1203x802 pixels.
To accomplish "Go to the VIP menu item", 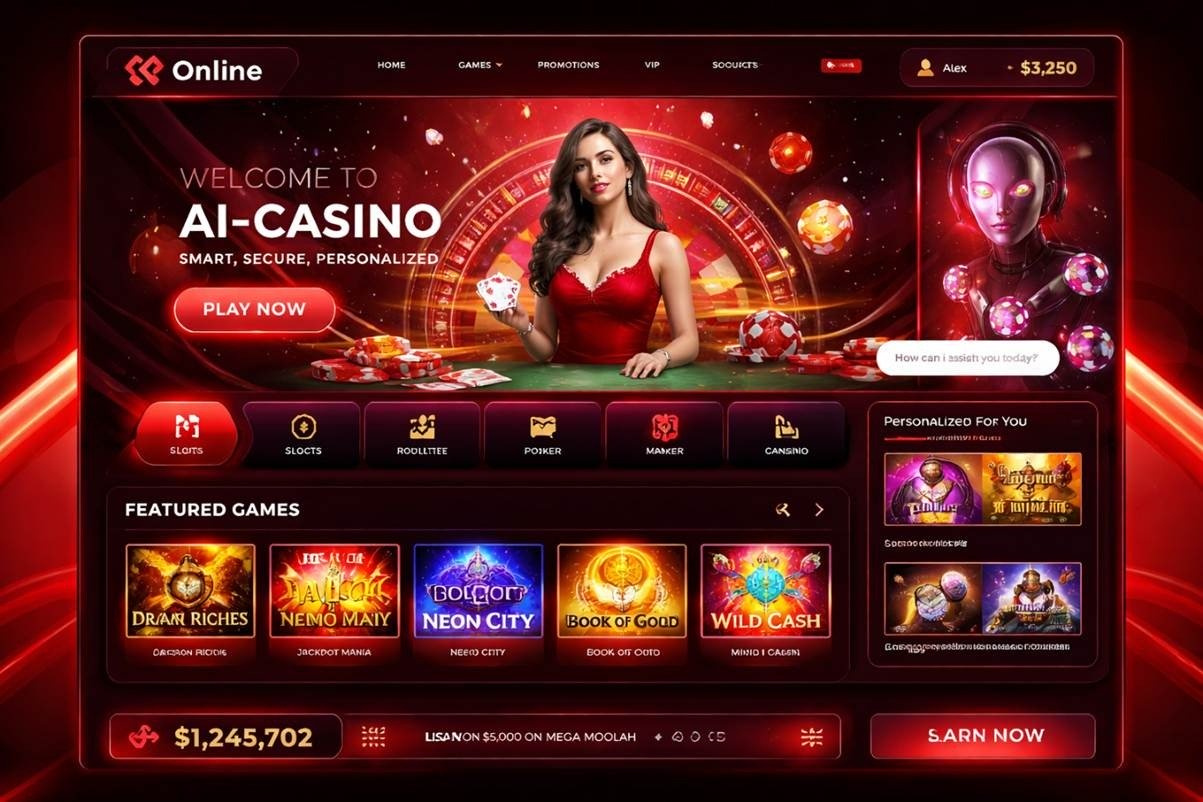I will tap(652, 65).
